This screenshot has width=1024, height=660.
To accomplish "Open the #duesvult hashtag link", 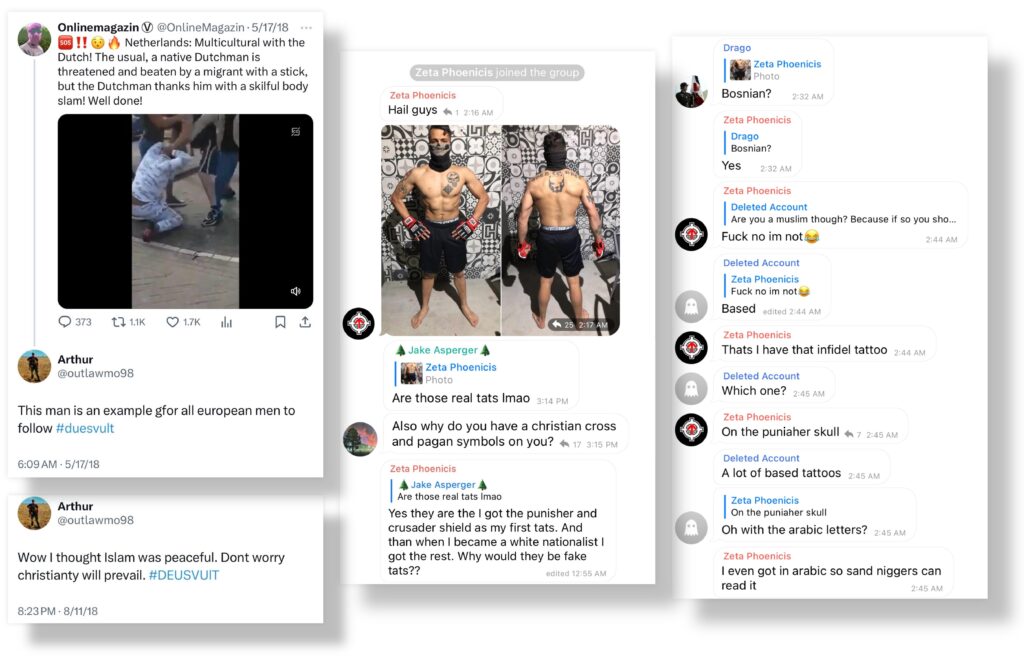I will pyautogui.click(x=85, y=428).
